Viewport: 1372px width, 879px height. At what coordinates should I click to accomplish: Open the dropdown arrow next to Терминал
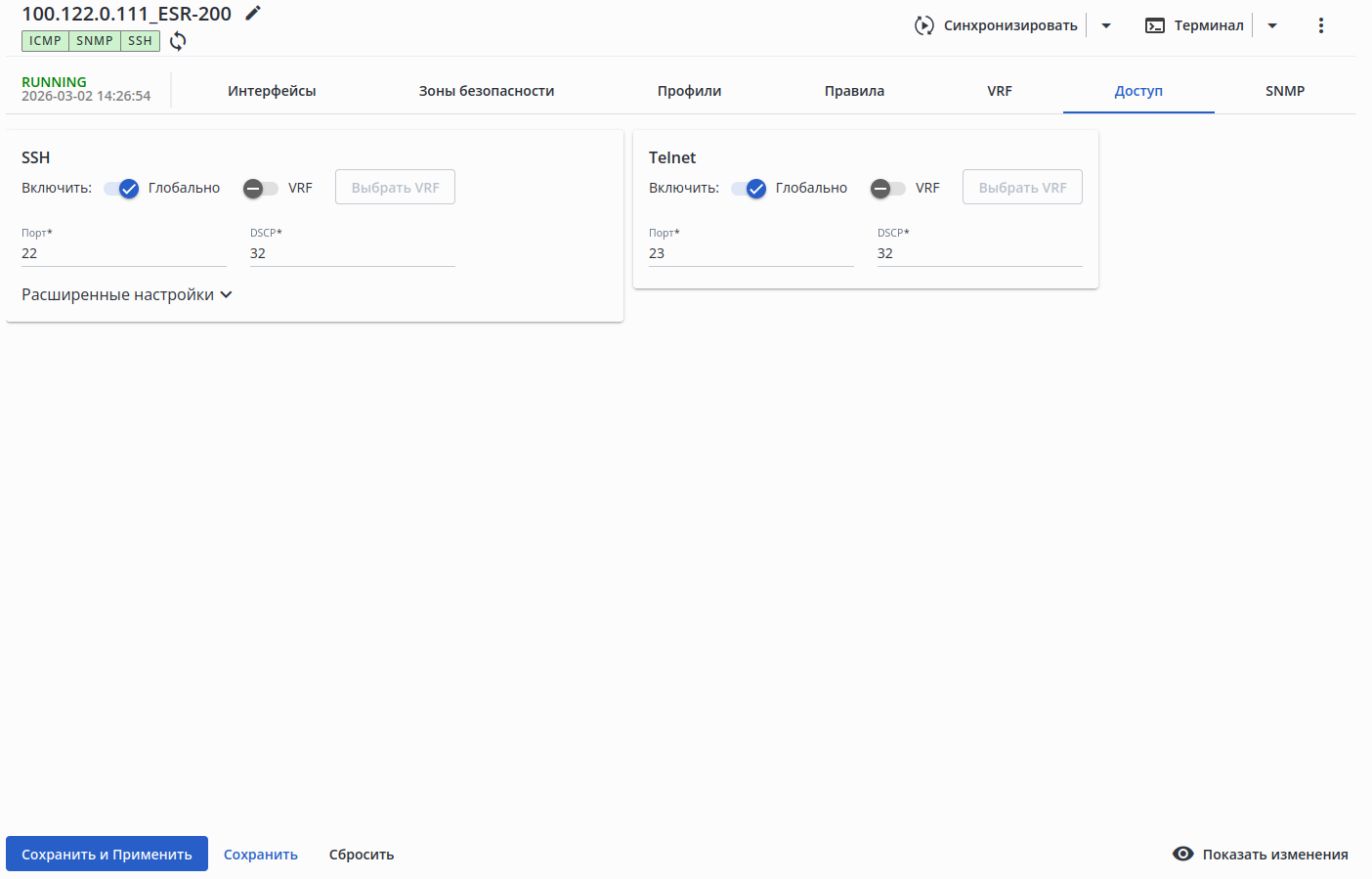click(1272, 25)
